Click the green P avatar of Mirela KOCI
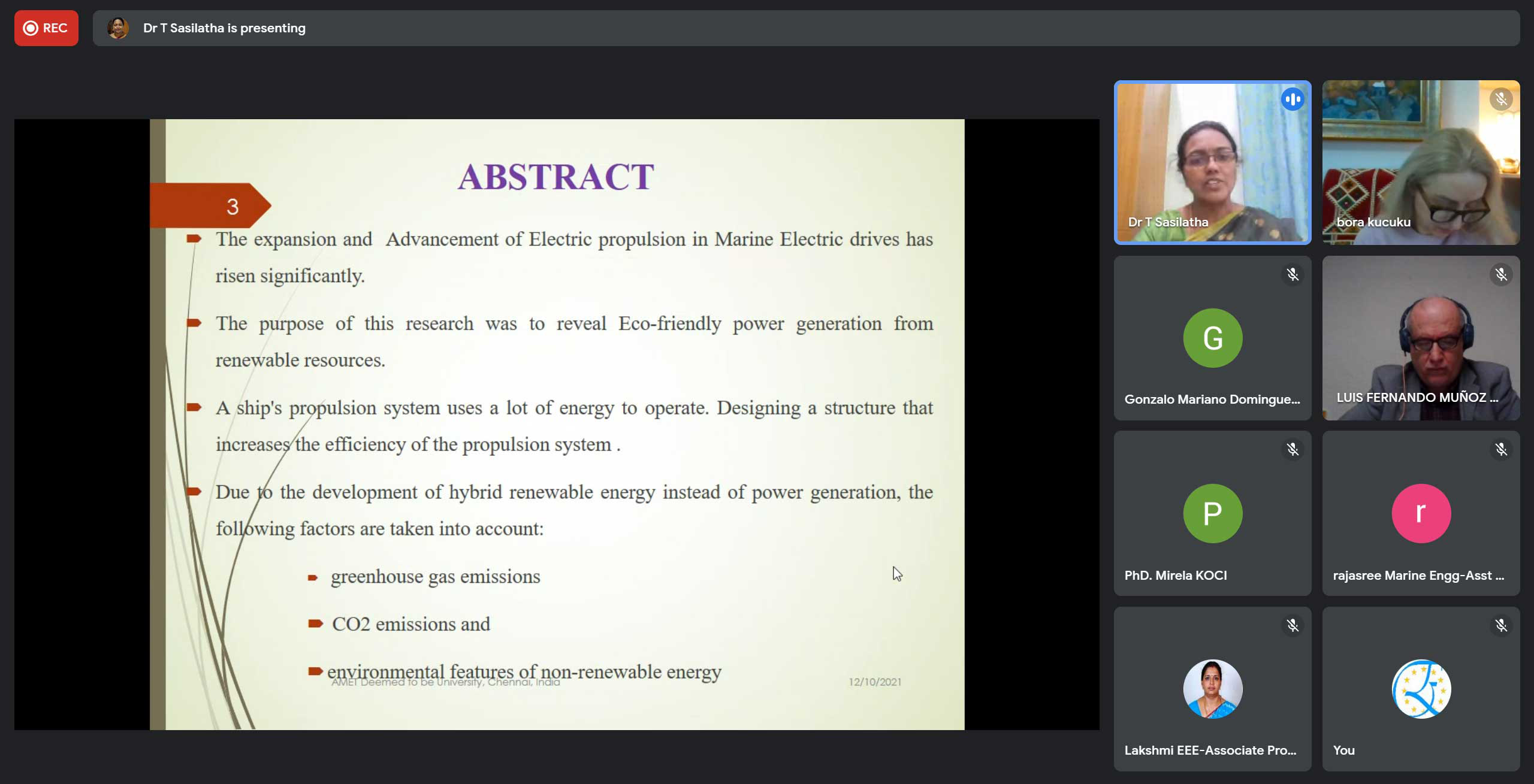The height and width of the screenshot is (784, 1534). click(1212, 513)
